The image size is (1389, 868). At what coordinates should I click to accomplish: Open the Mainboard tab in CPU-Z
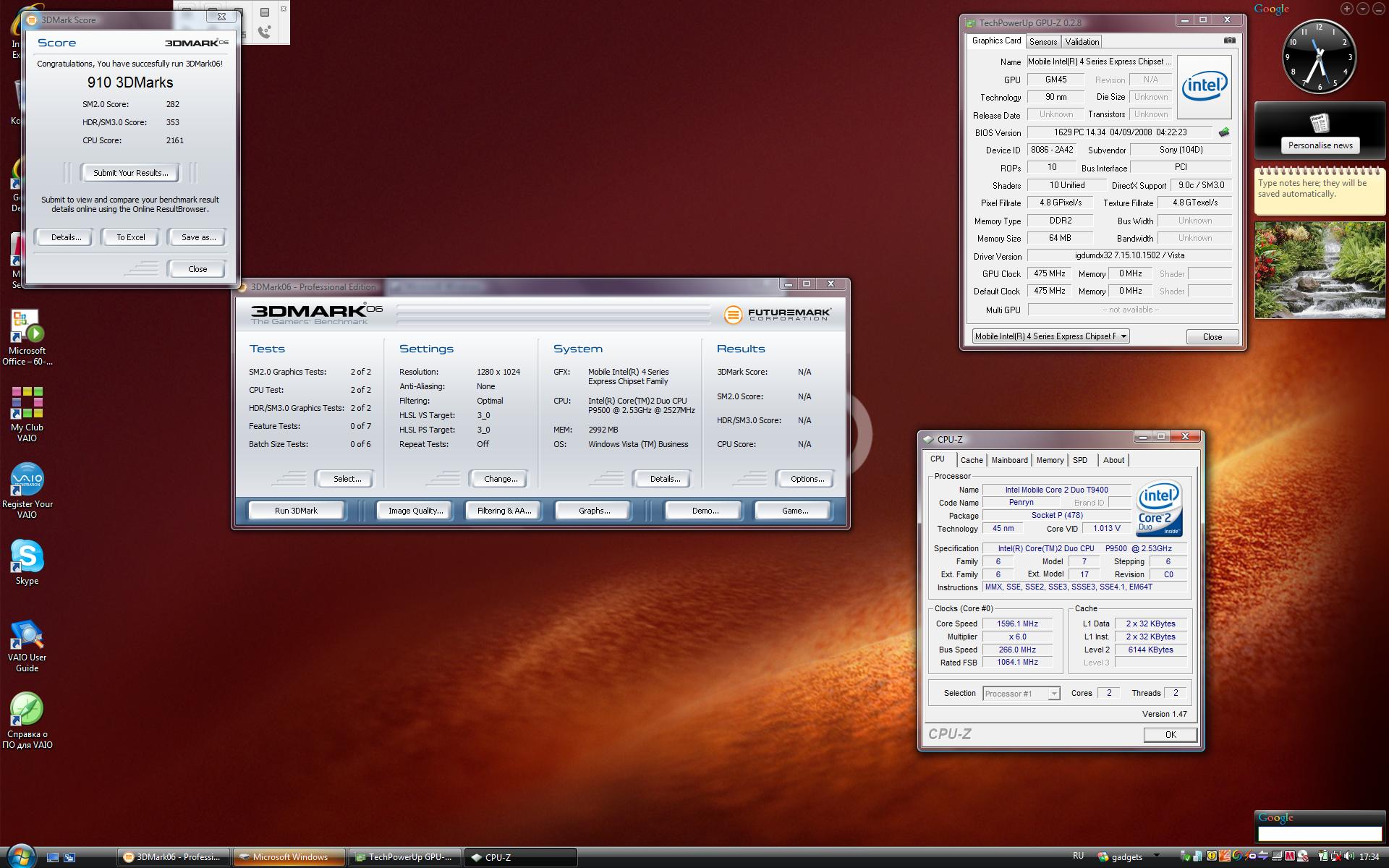(x=1009, y=460)
